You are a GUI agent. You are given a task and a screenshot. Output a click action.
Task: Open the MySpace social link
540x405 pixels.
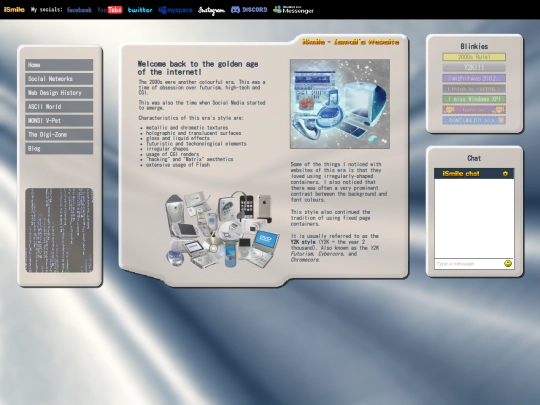pyautogui.click(x=175, y=10)
